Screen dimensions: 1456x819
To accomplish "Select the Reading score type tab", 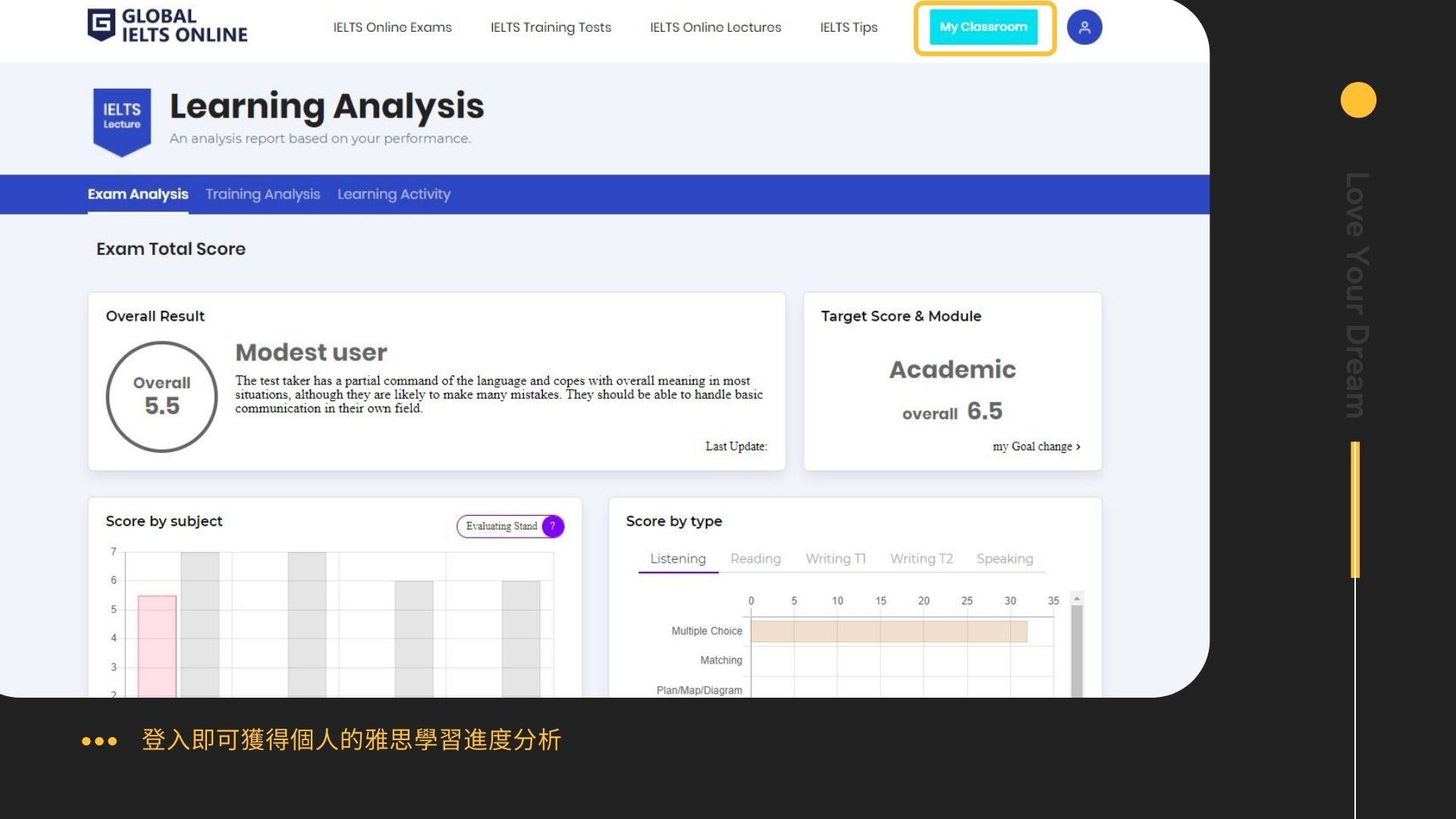I will tap(755, 559).
